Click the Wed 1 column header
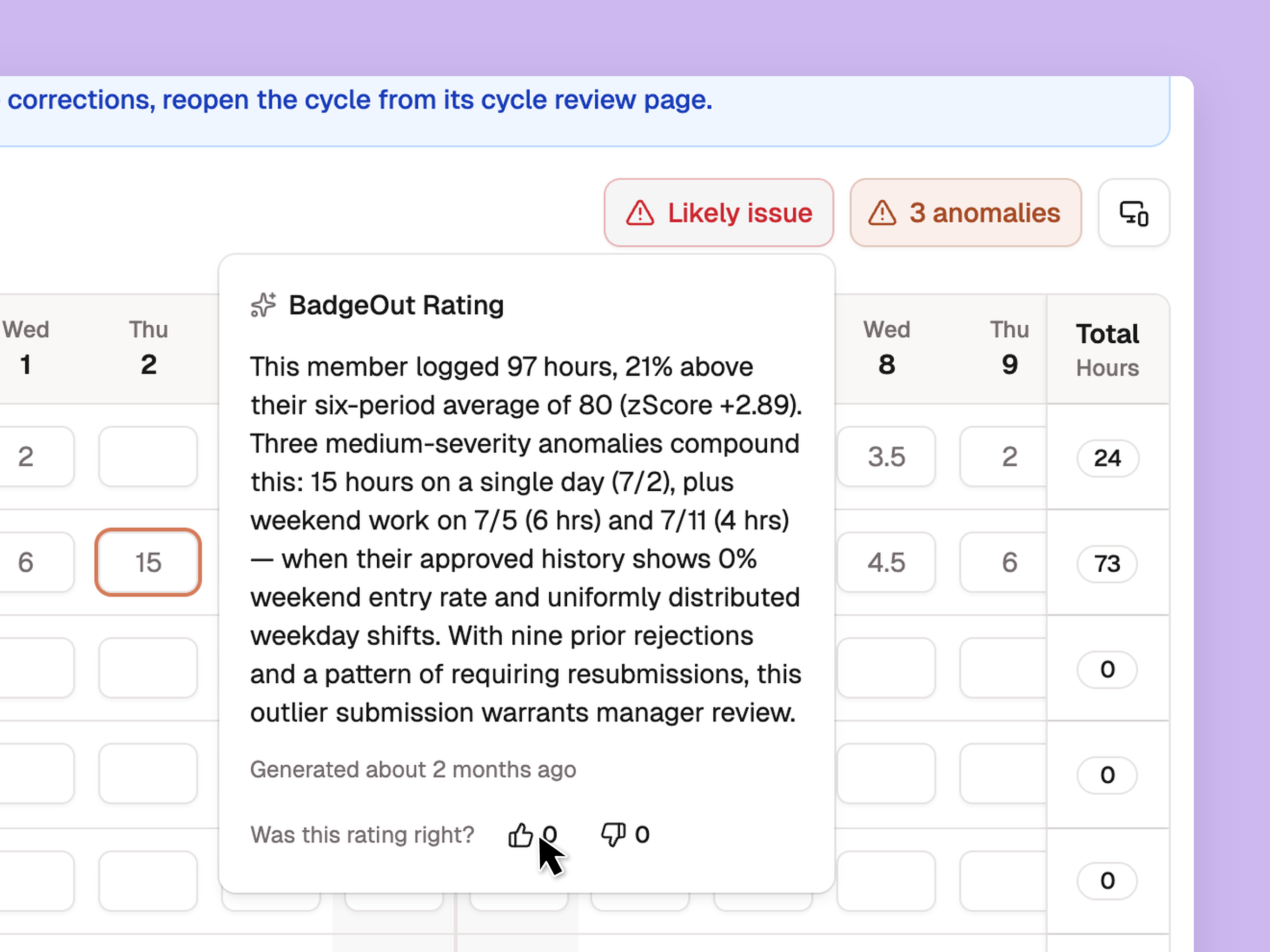This screenshot has height=952, width=1270. 26,348
